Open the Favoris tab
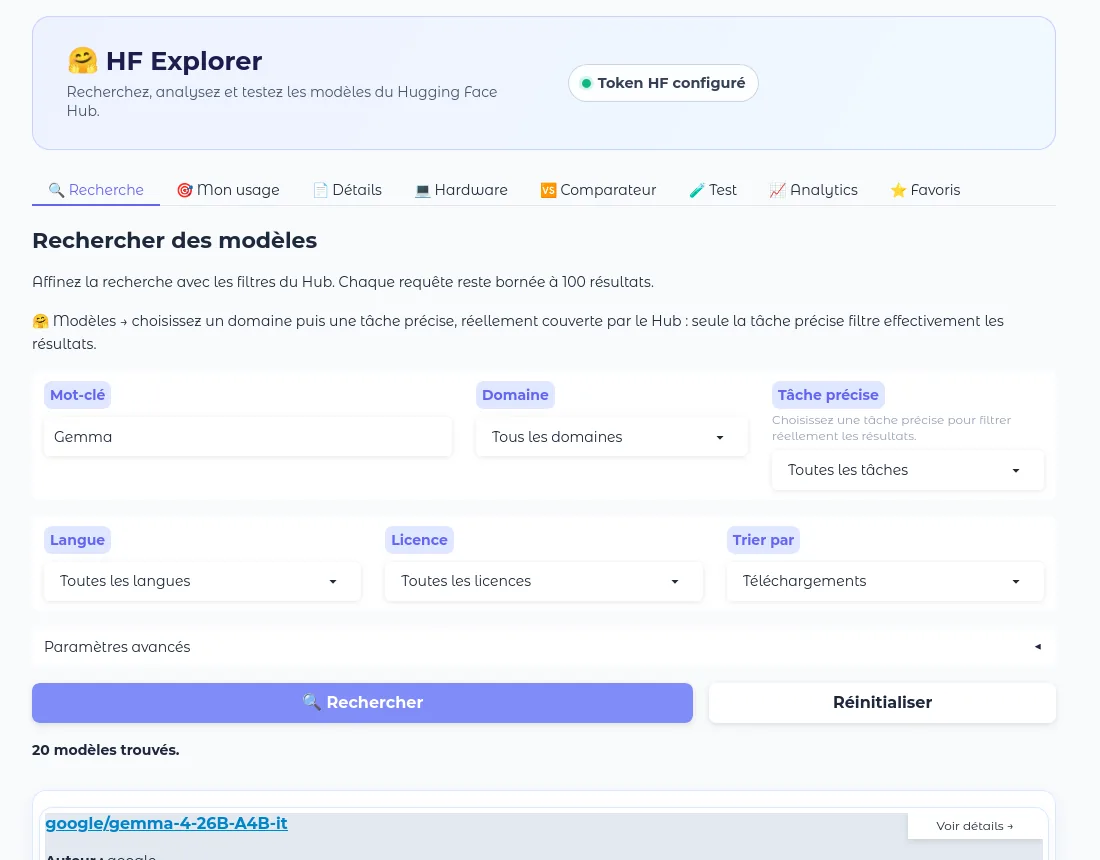 (x=925, y=190)
